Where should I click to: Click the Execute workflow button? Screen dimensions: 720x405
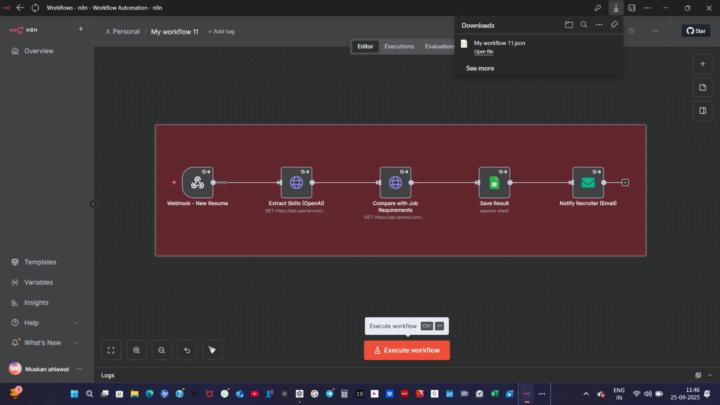pos(407,350)
